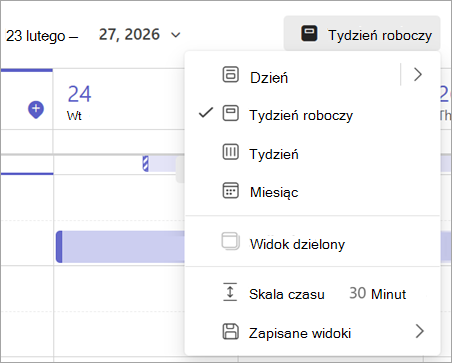Image resolution: width=452 pixels, height=363 pixels.
Task: Click the work week icon in menu
Action: tap(230, 113)
